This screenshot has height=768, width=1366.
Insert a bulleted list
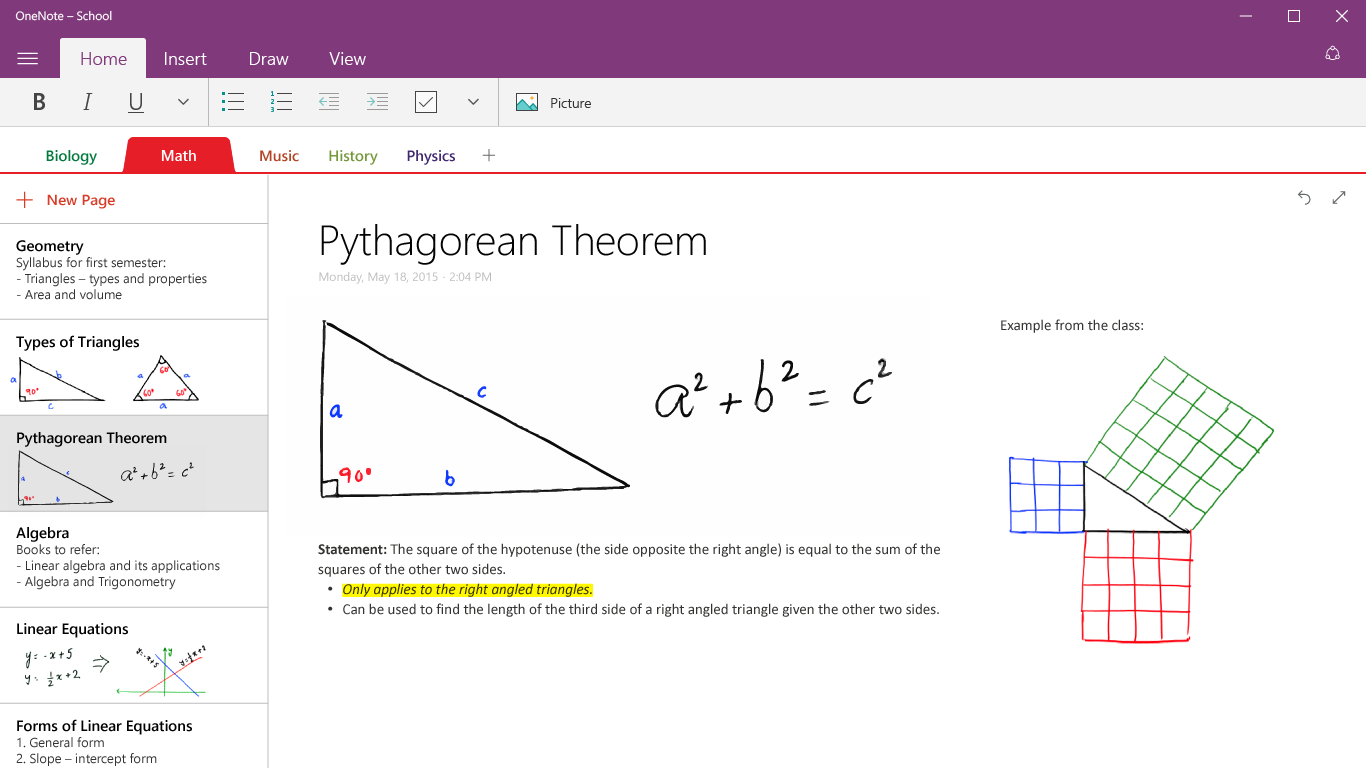pyautogui.click(x=233, y=101)
